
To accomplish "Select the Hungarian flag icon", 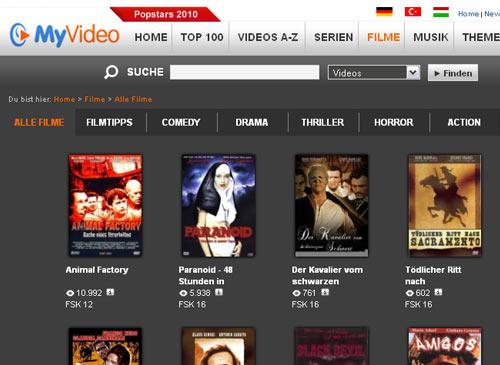I will point(441,12).
